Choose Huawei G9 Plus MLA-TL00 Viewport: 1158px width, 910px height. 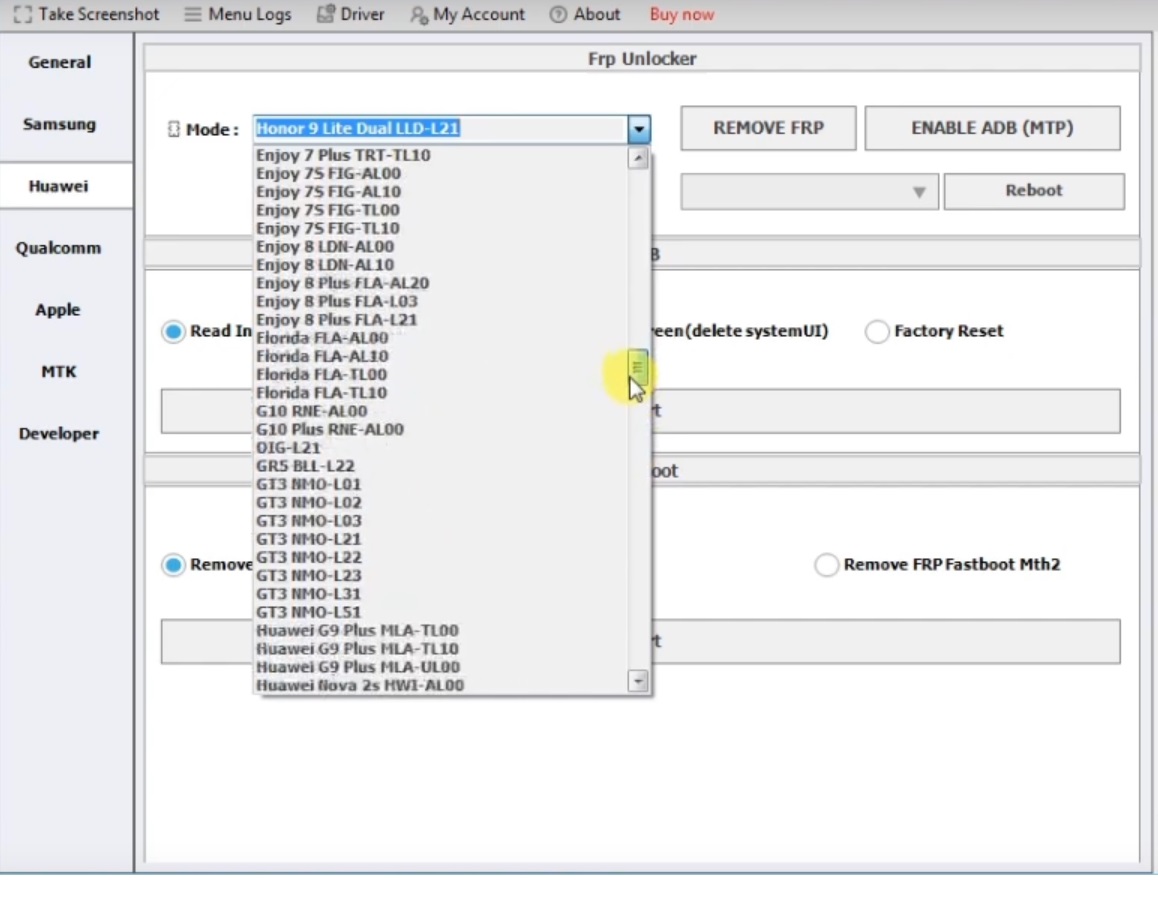coord(441,630)
